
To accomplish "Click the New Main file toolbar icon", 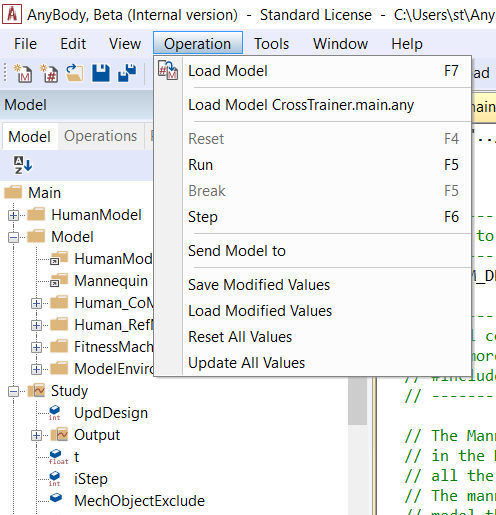I will 23,73.
